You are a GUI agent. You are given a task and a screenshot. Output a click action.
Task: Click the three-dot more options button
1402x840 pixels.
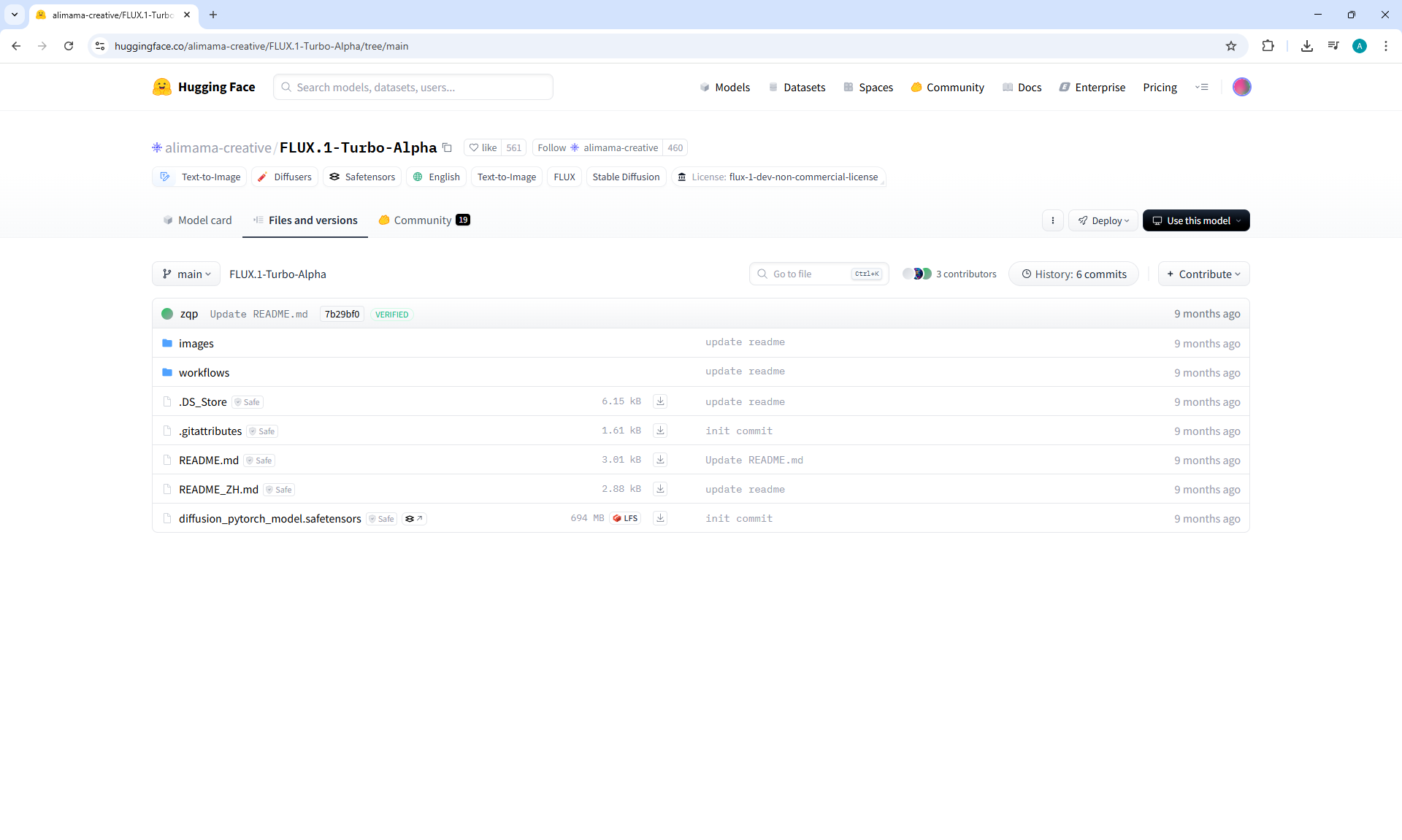[x=1052, y=220]
